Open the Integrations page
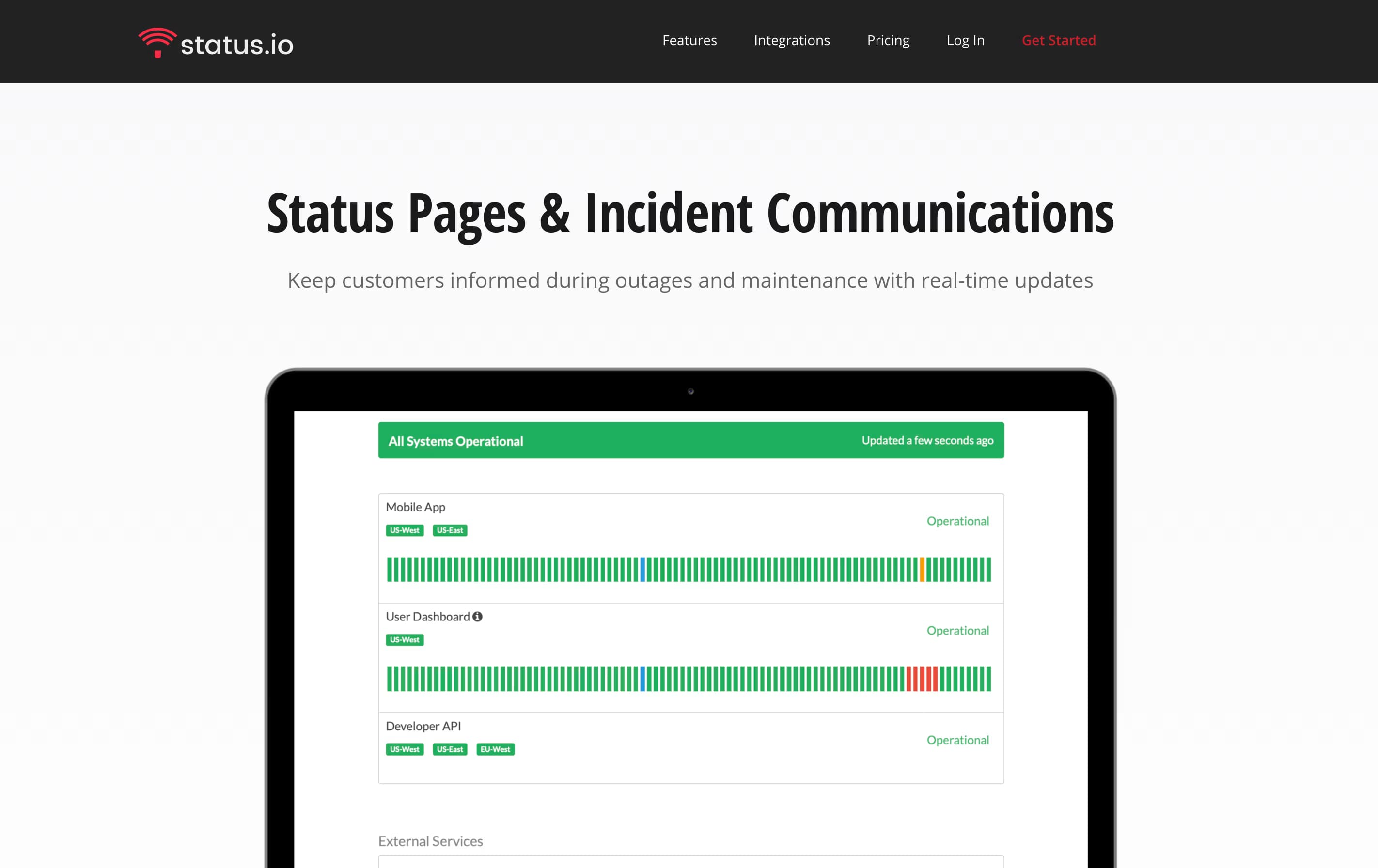1378x868 pixels. [791, 40]
